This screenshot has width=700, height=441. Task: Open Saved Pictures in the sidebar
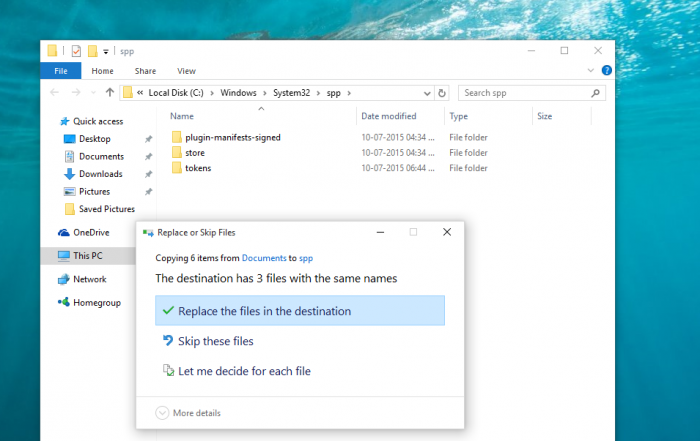click(100, 209)
